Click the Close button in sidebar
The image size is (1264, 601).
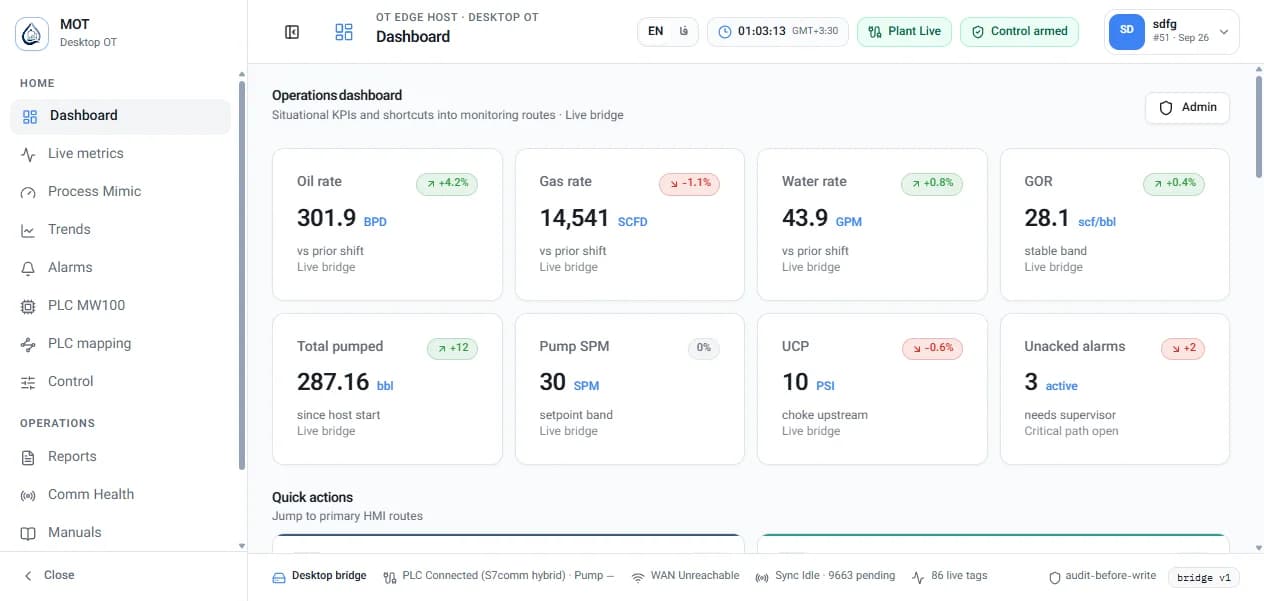(x=50, y=576)
